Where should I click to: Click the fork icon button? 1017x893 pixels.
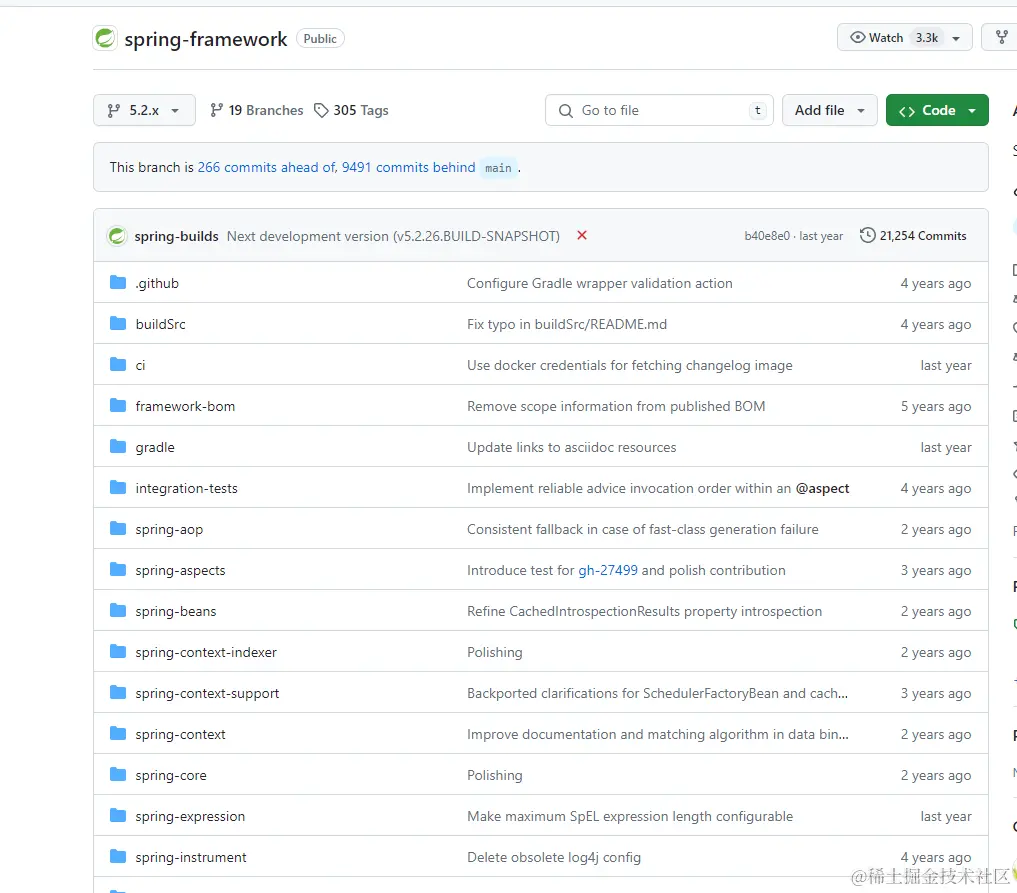(x=1001, y=38)
